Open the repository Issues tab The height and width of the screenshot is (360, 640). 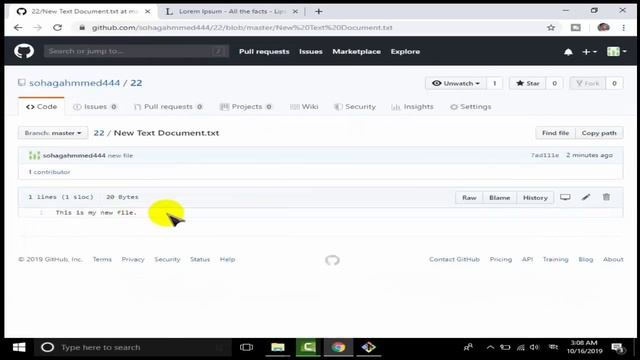[95, 107]
